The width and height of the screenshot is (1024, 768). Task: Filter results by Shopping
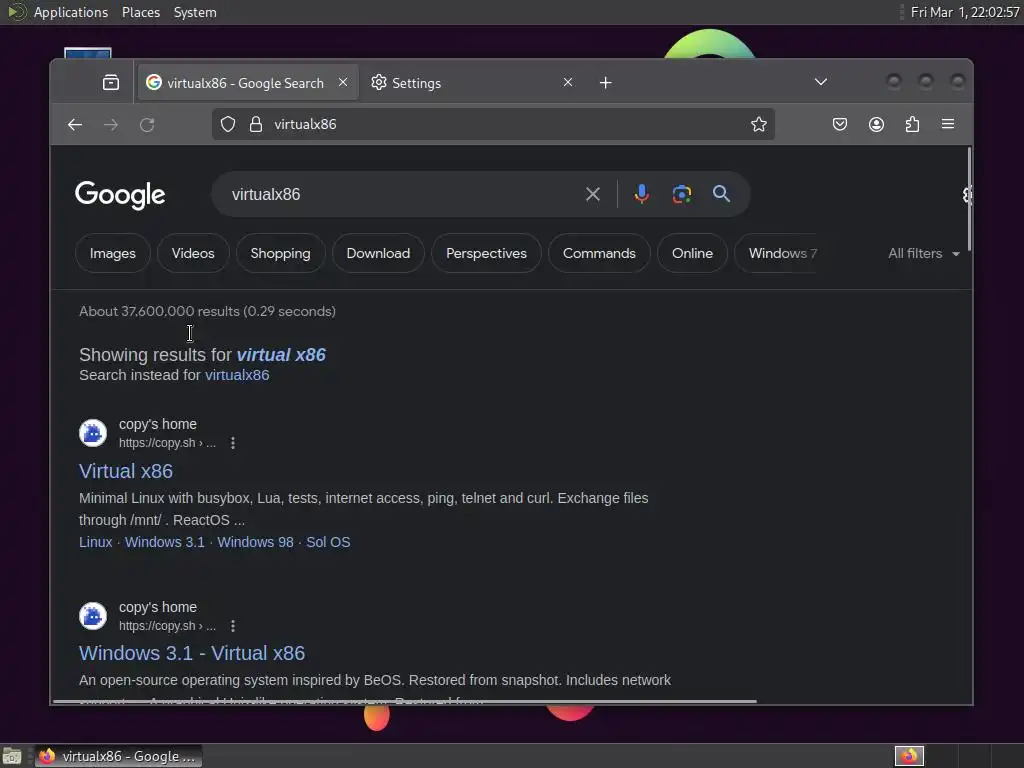281,253
